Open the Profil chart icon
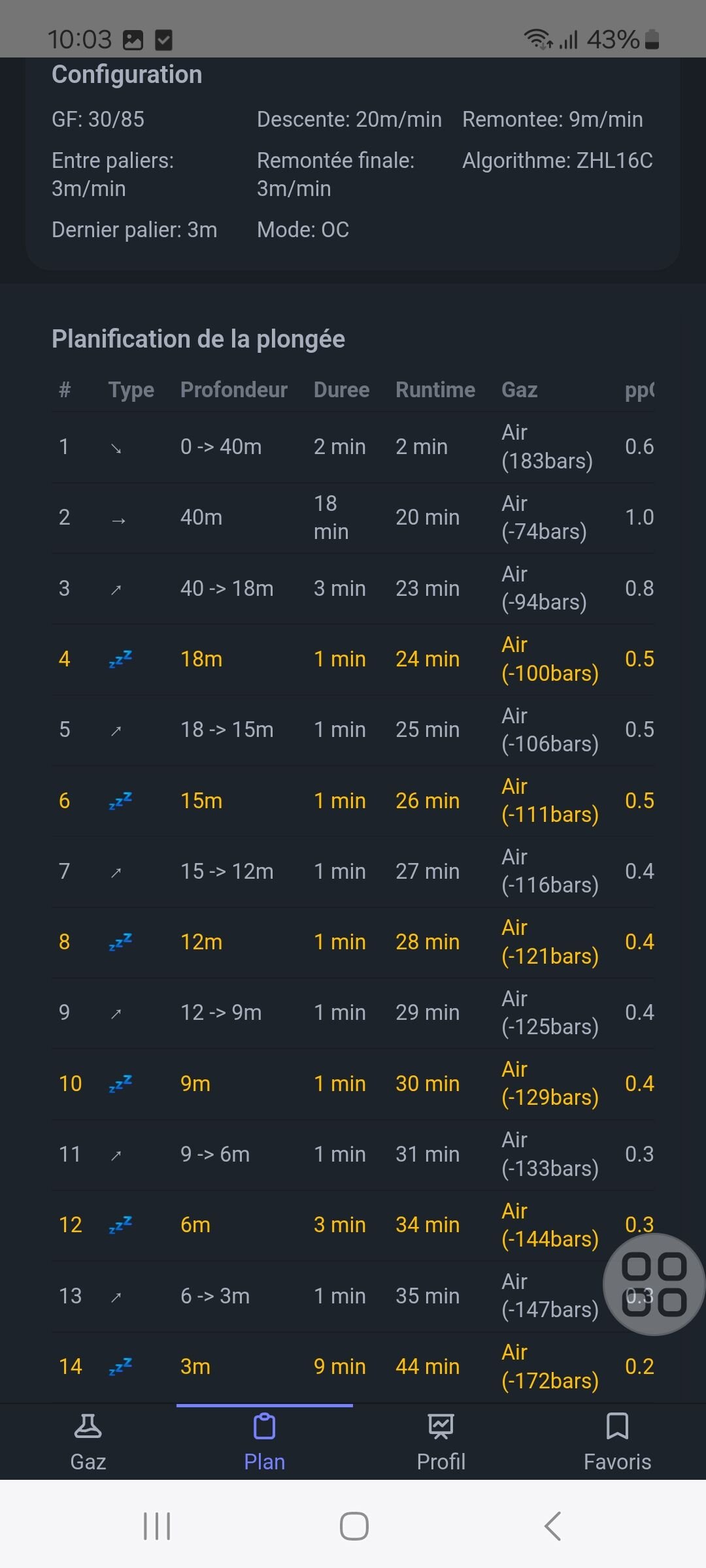The image size is (706, 1568). [x=441, y=1426]
